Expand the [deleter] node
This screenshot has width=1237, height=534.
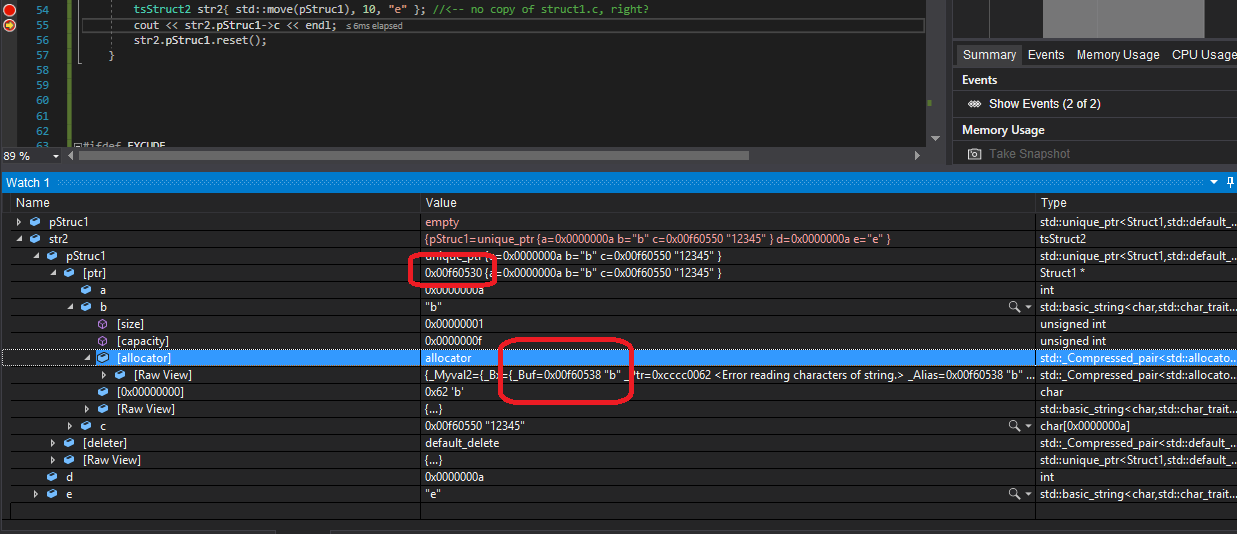pyautogui.click(x=55, y=443)
